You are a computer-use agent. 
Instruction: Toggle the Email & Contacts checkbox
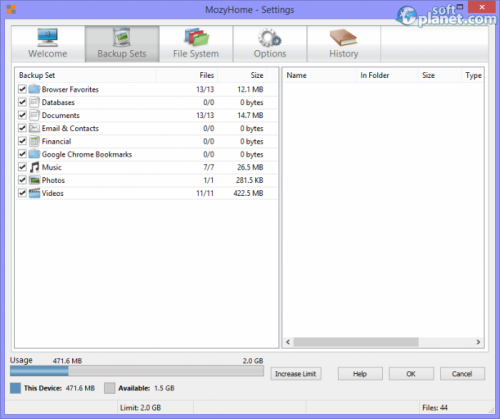(x=22, y=128)
